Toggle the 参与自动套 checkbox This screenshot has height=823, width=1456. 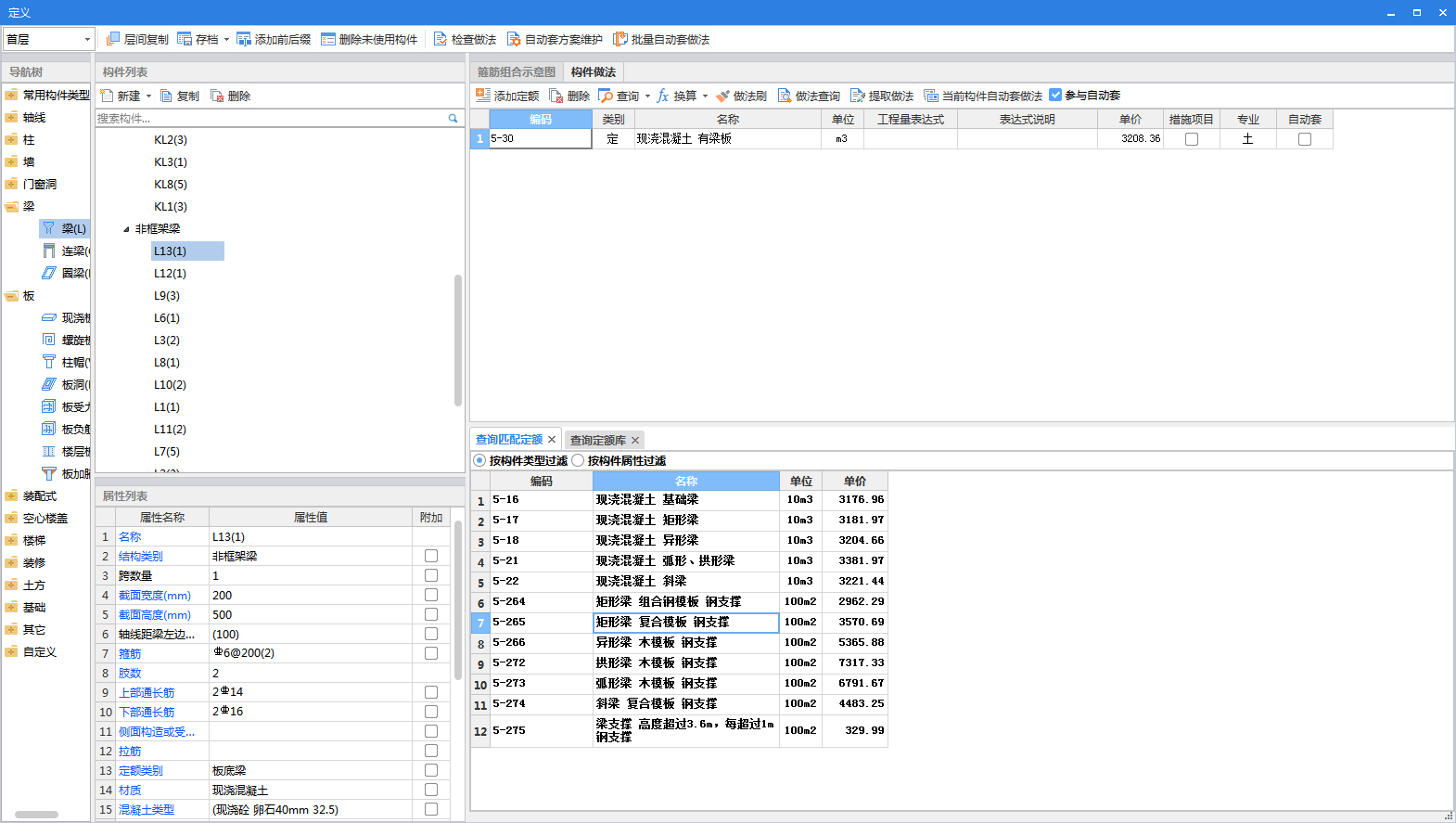(1055, 95)
